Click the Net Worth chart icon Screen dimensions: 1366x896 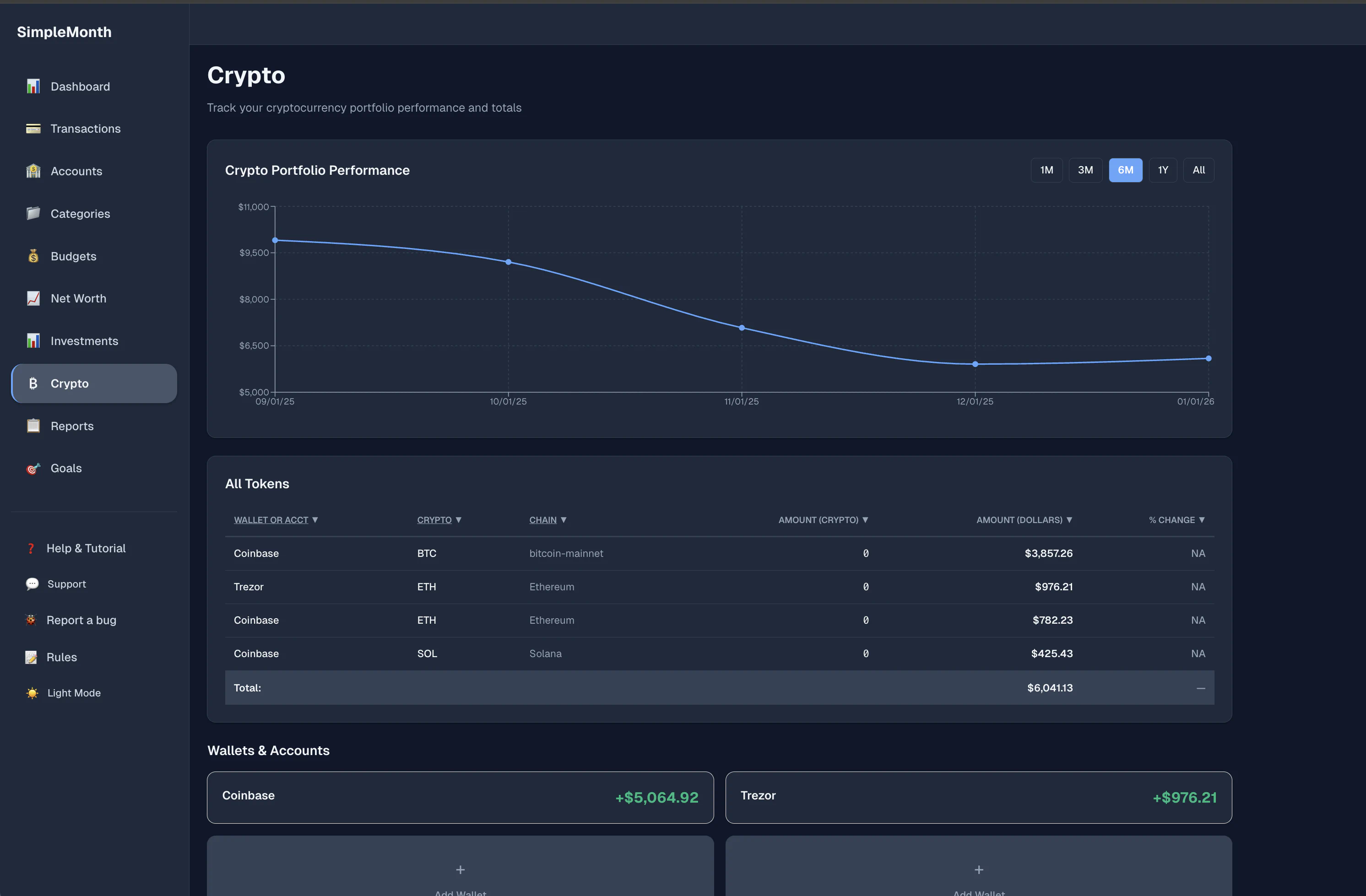(x=33, y=298)
